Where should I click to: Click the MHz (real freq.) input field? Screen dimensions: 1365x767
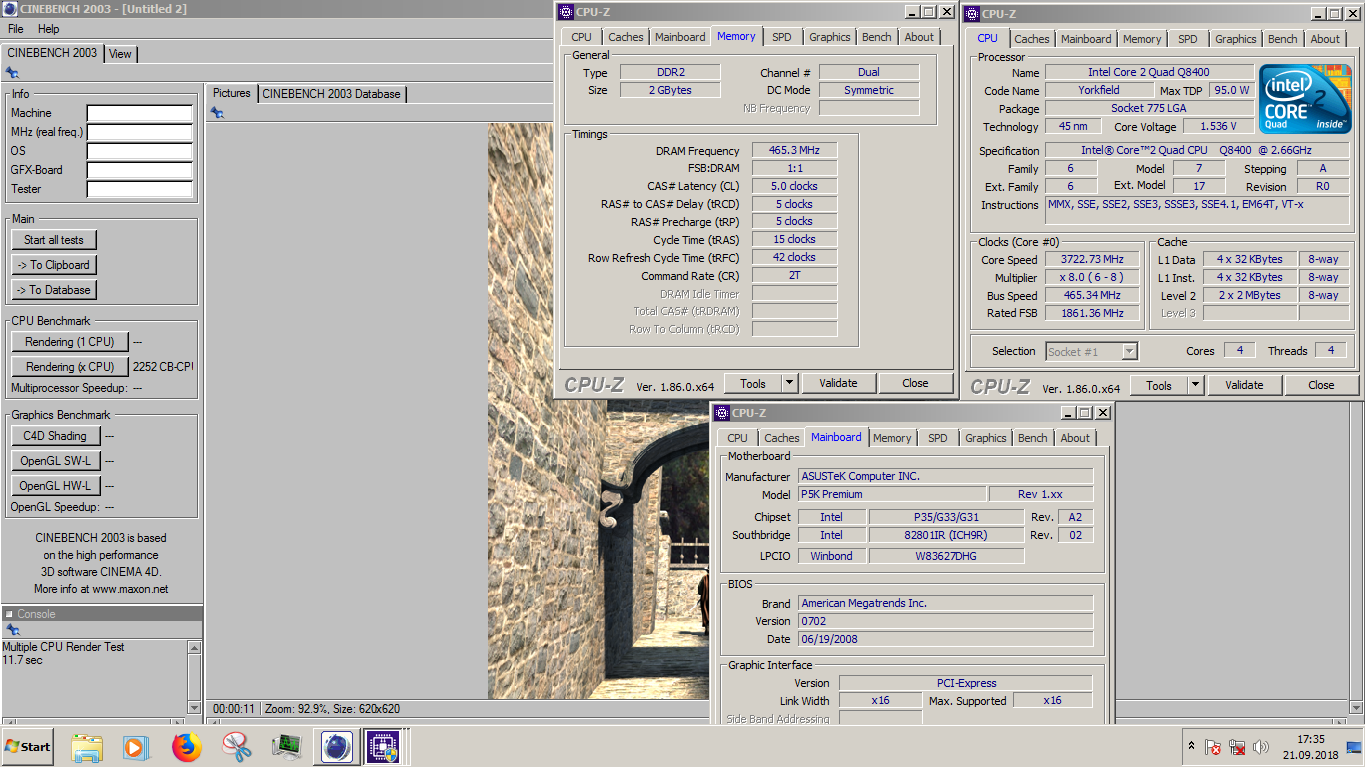139,132
